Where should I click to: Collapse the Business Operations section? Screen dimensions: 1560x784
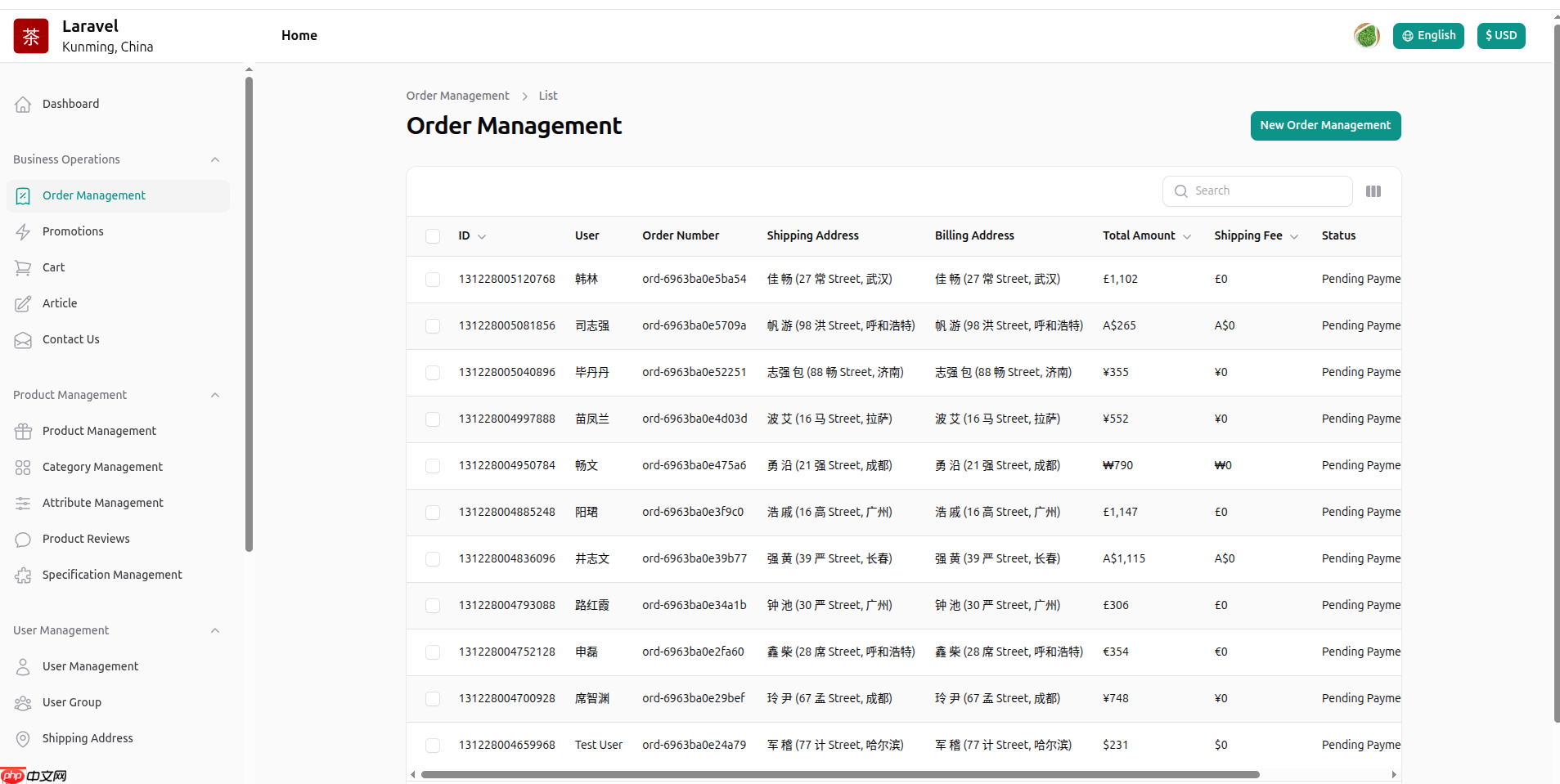pos(215,160)
